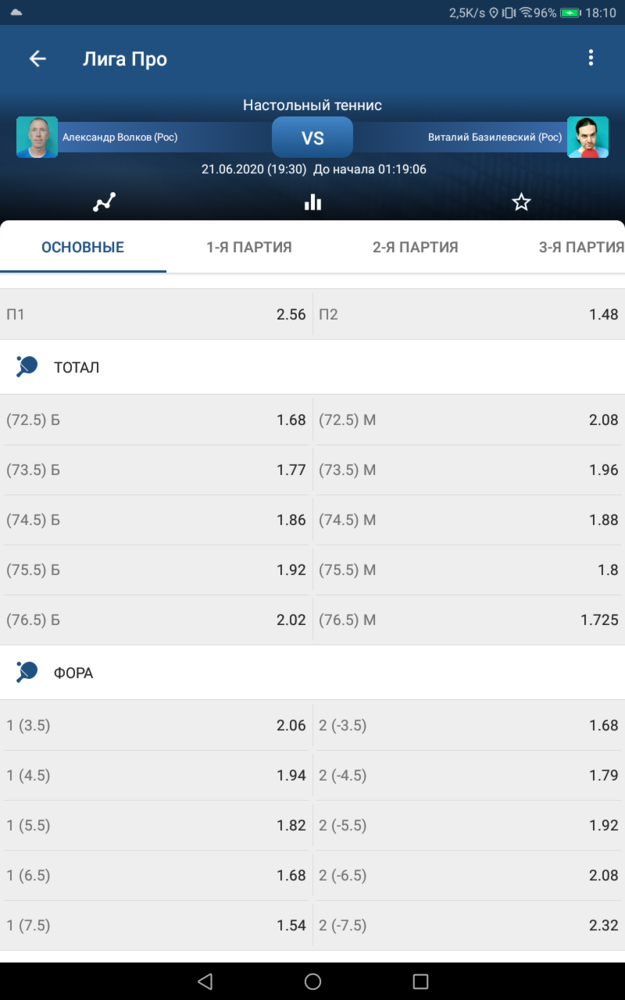Toggle the favorite star icon
625x1000 pixels.
click(521, 202)
